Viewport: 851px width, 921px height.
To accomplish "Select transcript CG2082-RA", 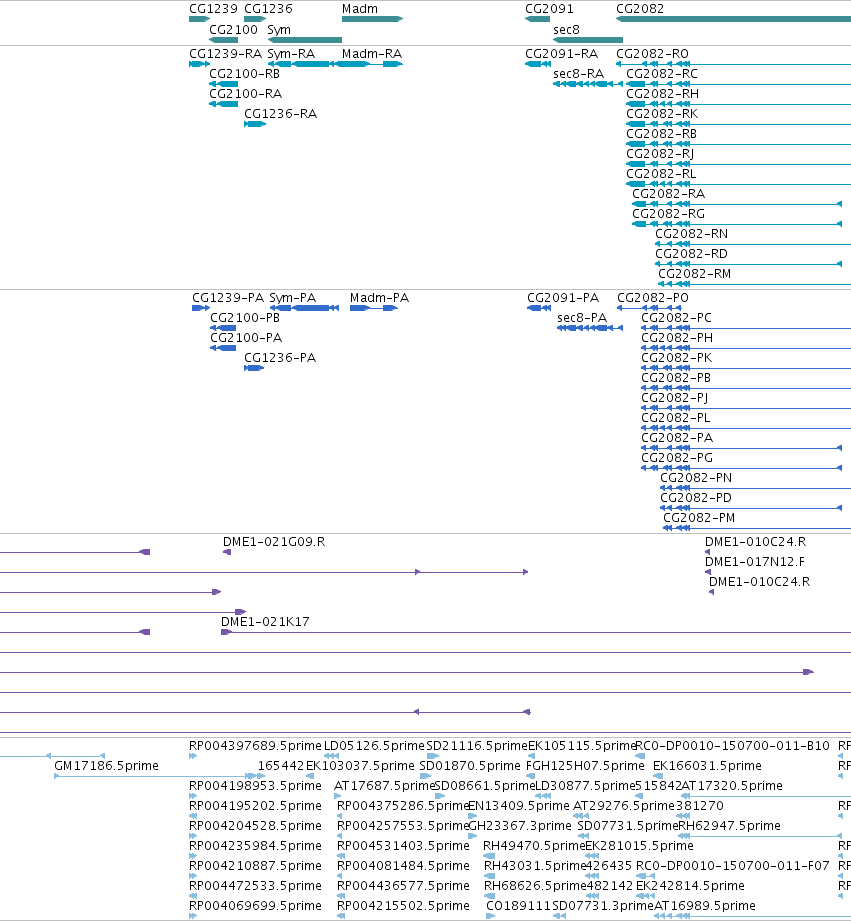I will click(x=668, y=193).
